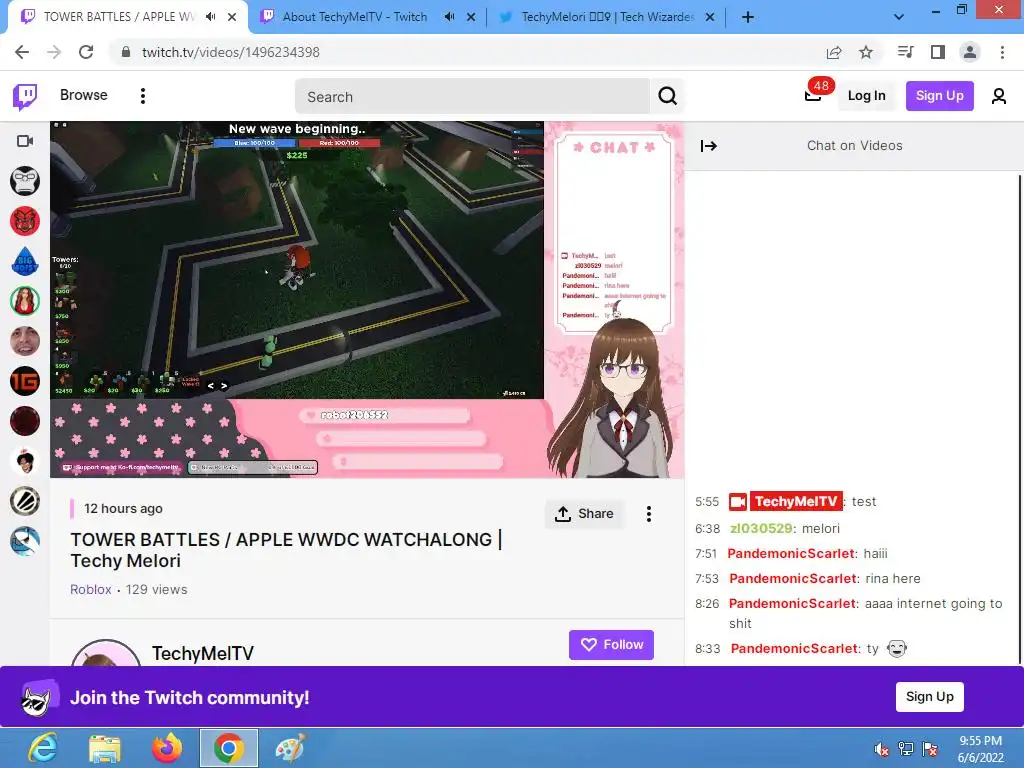Screen dimensions: 1024x768
Task: Launch Internet Explorer from taskbar
Action: 43,748
